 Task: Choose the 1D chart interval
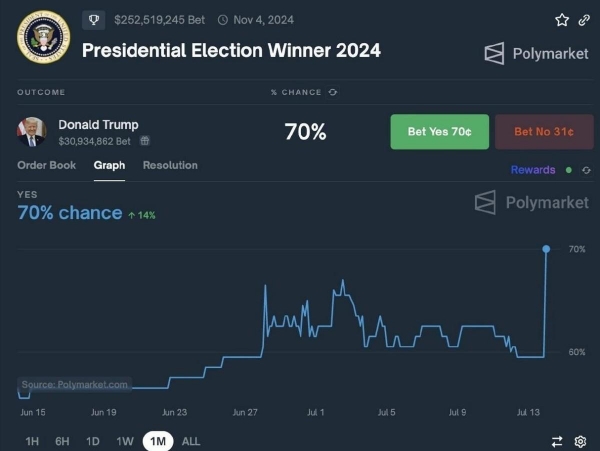(x=93, y=441)
